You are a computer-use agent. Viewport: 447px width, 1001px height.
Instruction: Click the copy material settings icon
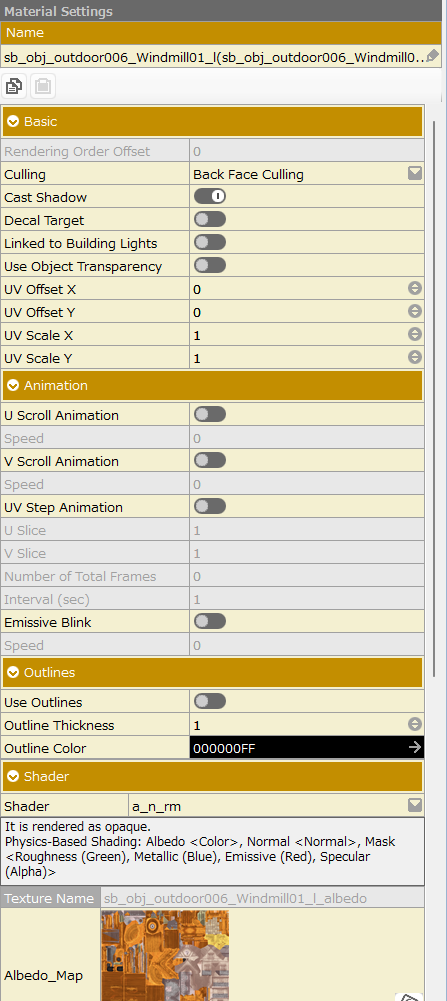coord(15,86)
